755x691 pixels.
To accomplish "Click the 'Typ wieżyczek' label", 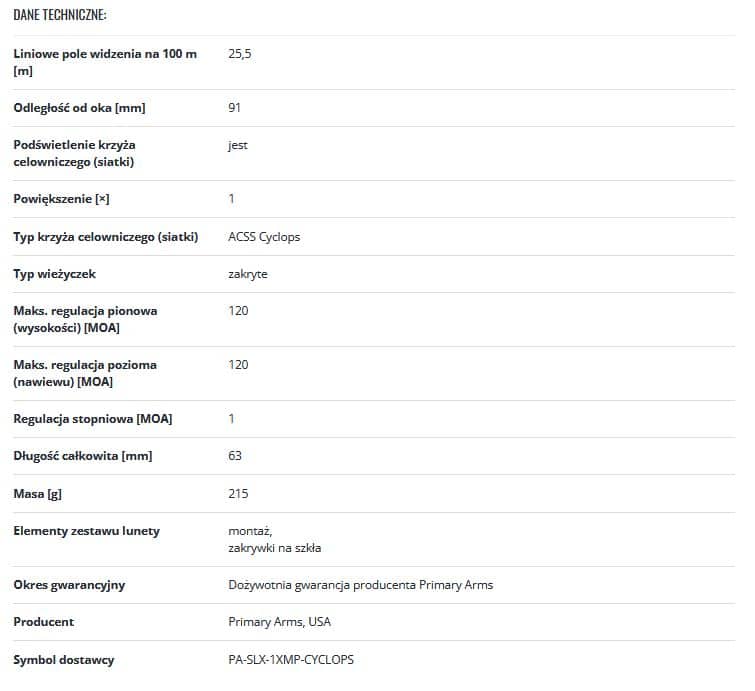I will point(55,274).
